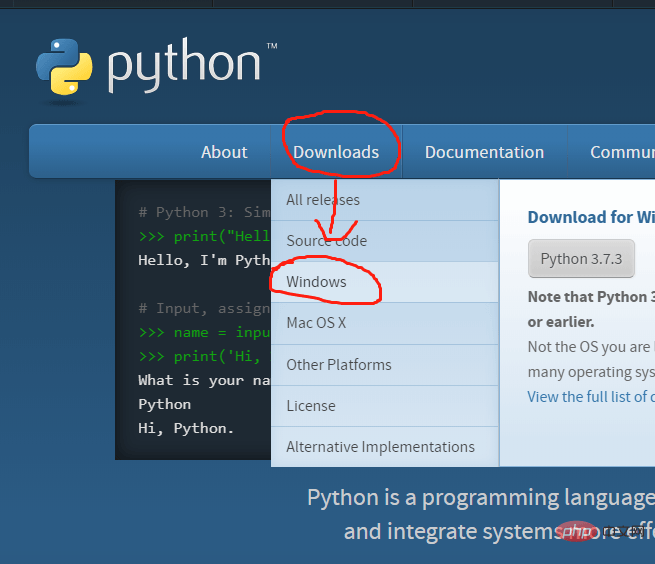Select Mac OS X downloads entry

pos(385,323)
